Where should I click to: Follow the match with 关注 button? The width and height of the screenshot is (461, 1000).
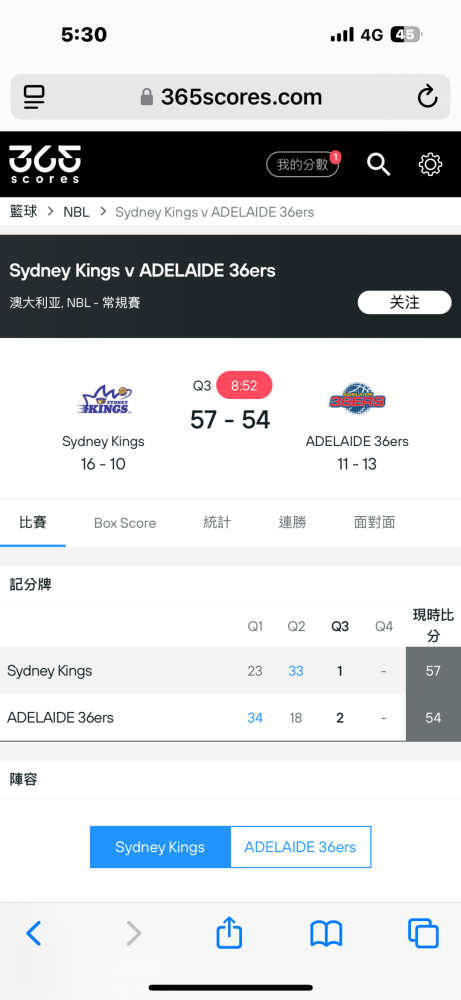pyautogui.click(x=404, y=302)
